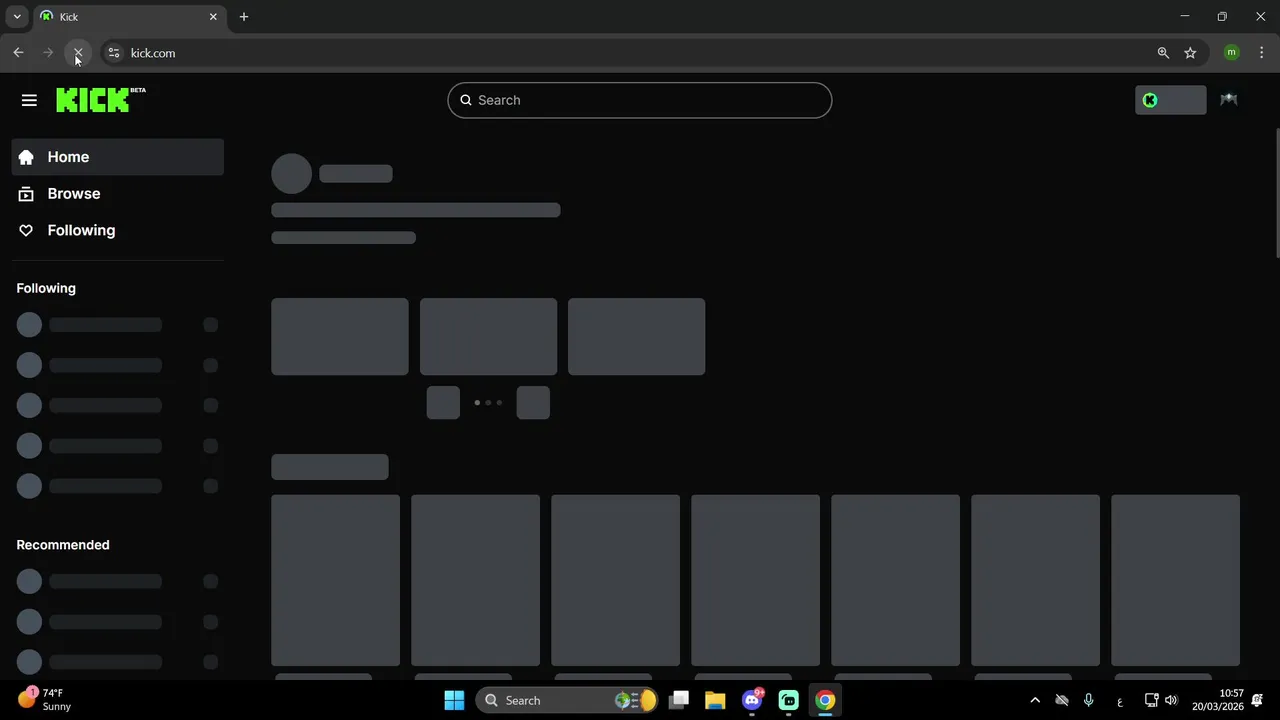
Task: Open Chrome's three-dot menu
Action: (1261, 53)
